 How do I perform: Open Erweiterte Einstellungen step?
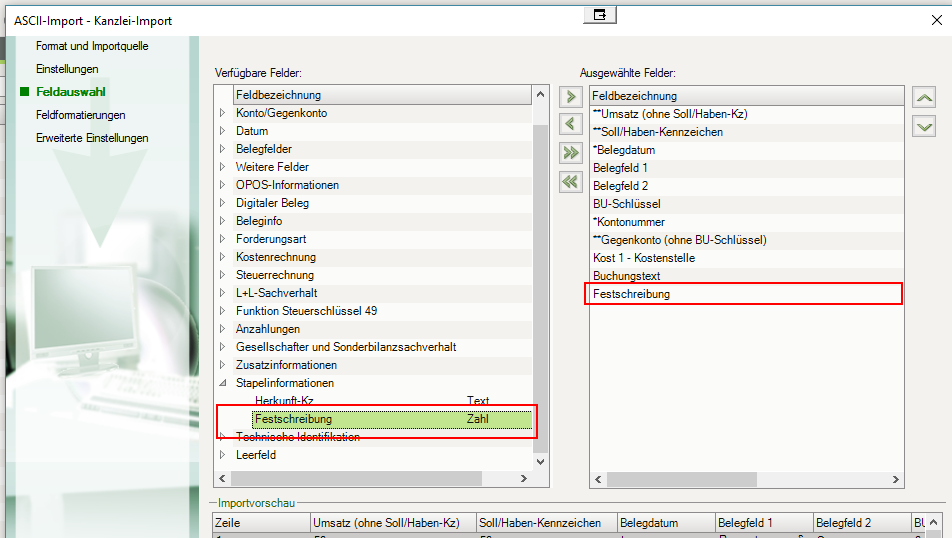pos(92,138)
